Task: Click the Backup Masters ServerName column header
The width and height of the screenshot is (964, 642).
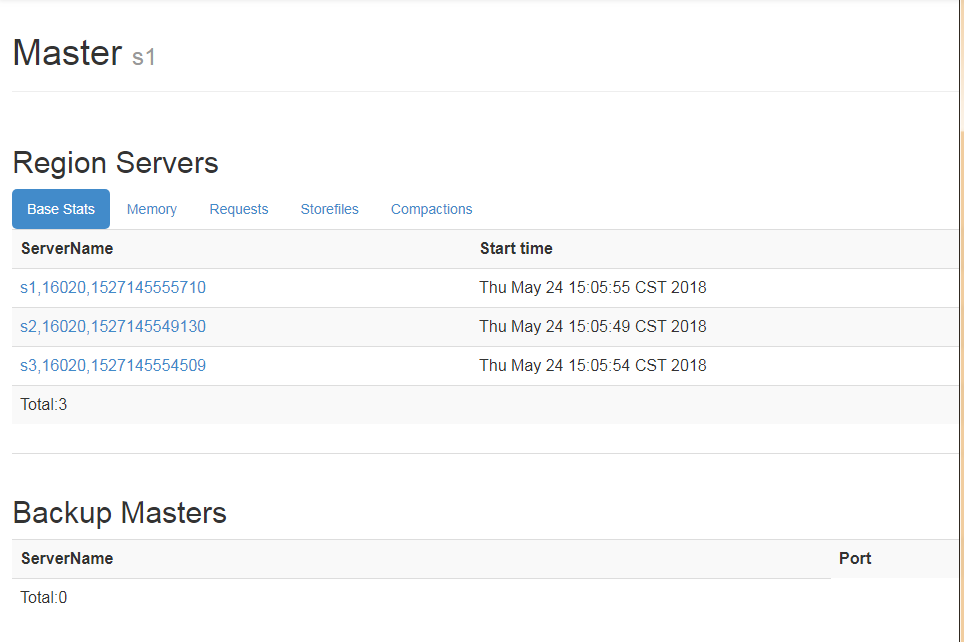Action: (x=67, y=558)
